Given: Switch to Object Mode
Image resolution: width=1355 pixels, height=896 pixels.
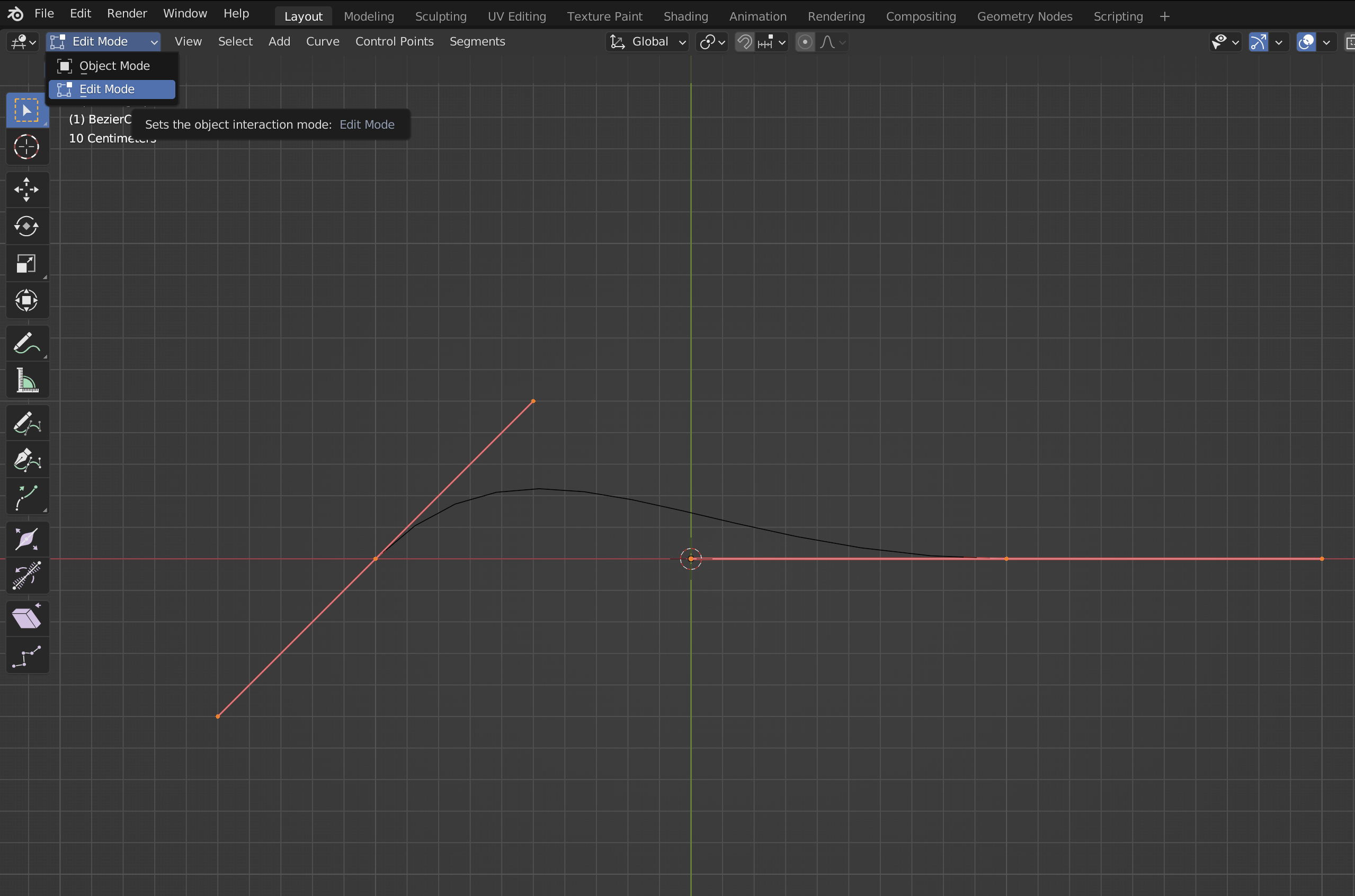Looking at the screenshot, I should [112, 66].
